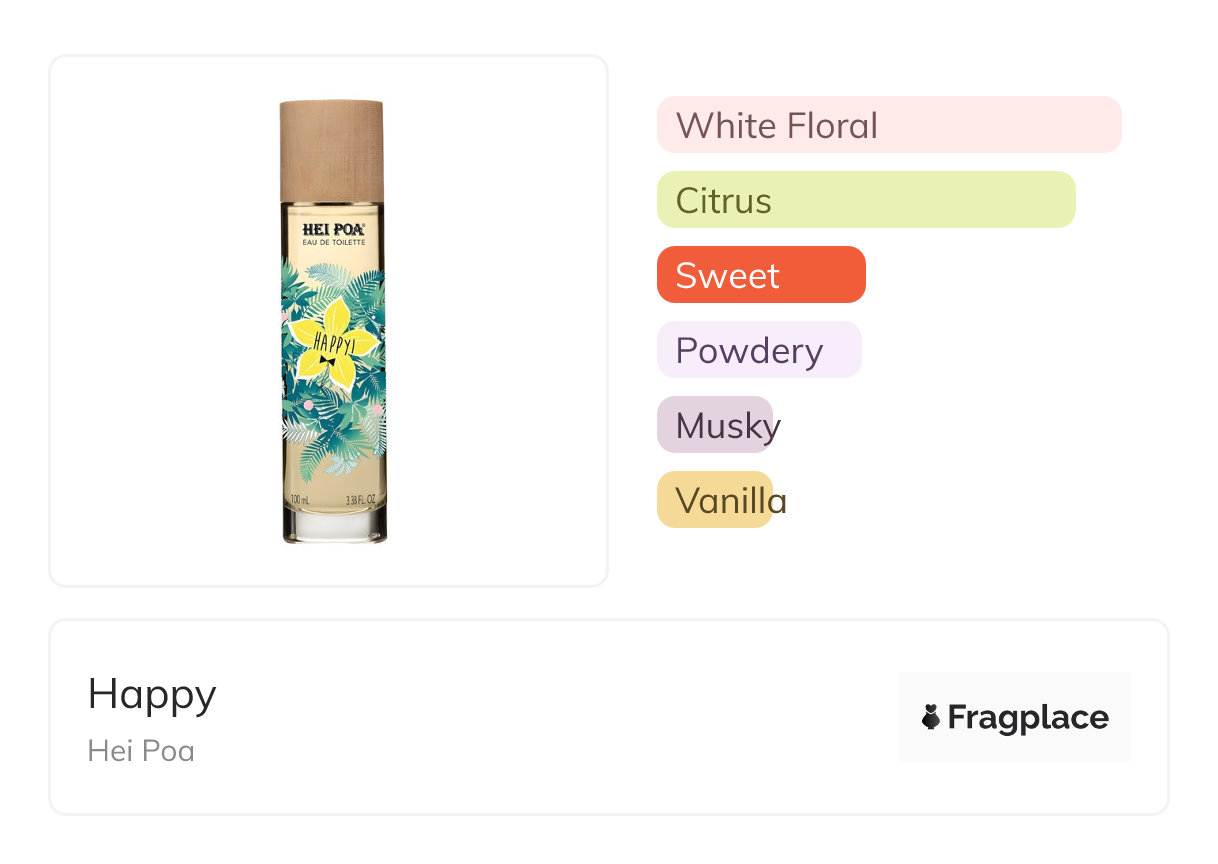Select the White Floral accord bar
The height and width of the screenshot is (864, 1218).
click(888, 125)
